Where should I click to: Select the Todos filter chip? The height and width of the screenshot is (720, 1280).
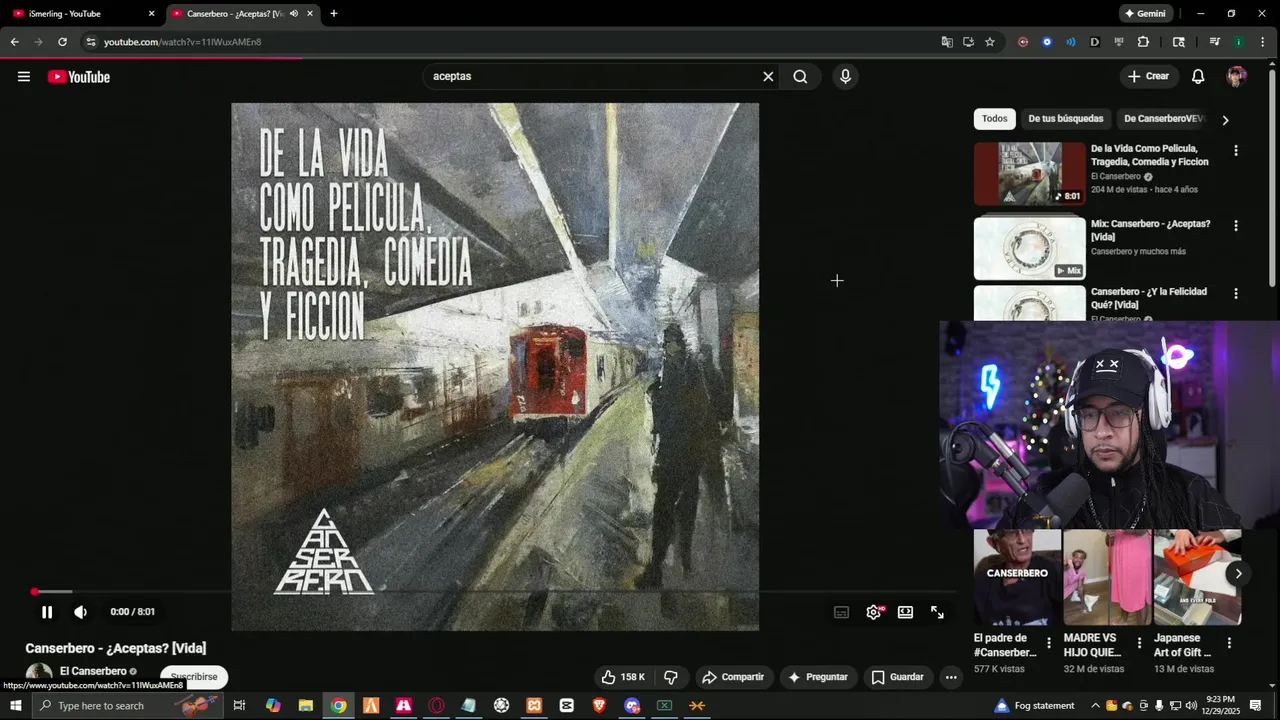pos(995,119)
